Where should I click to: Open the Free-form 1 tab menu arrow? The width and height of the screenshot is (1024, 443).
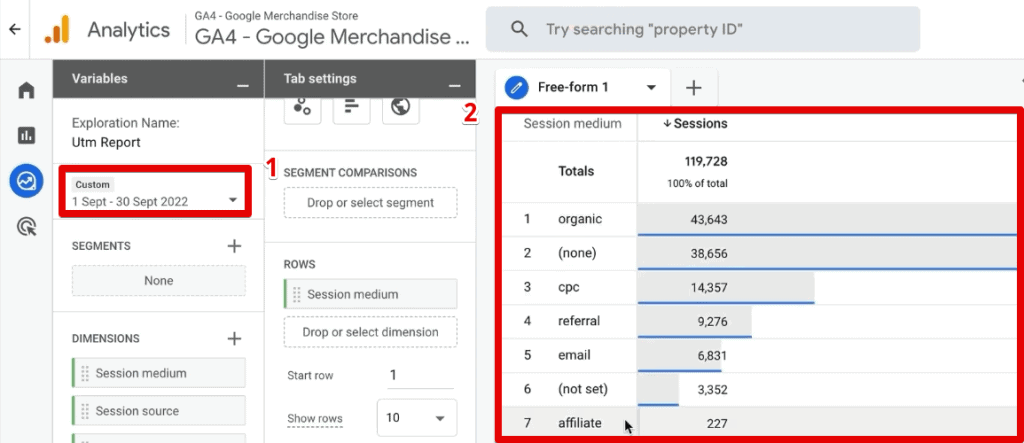pyautogui.click(x=650, y=88)
